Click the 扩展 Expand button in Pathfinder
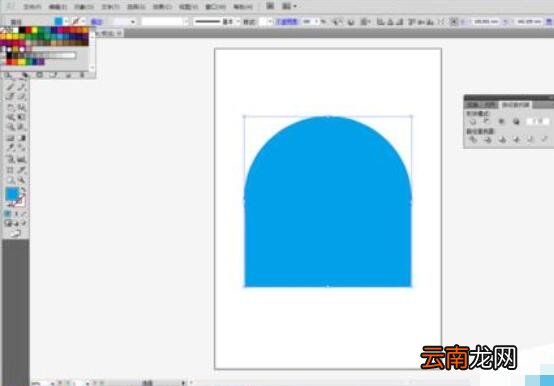554x386 pixels. [538, 121]
